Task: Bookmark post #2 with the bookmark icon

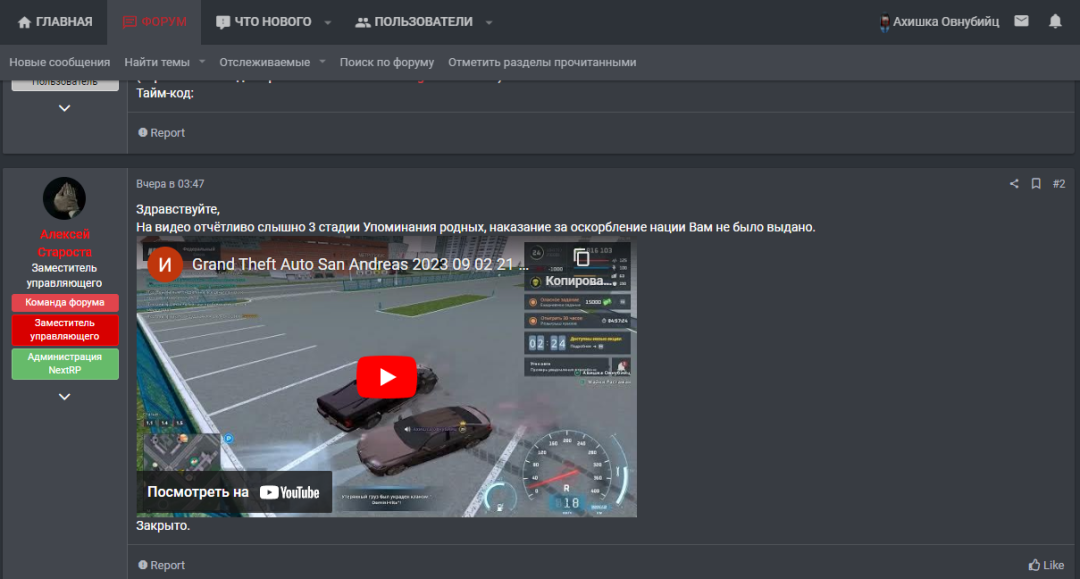Action: [x=1036, y=184]
